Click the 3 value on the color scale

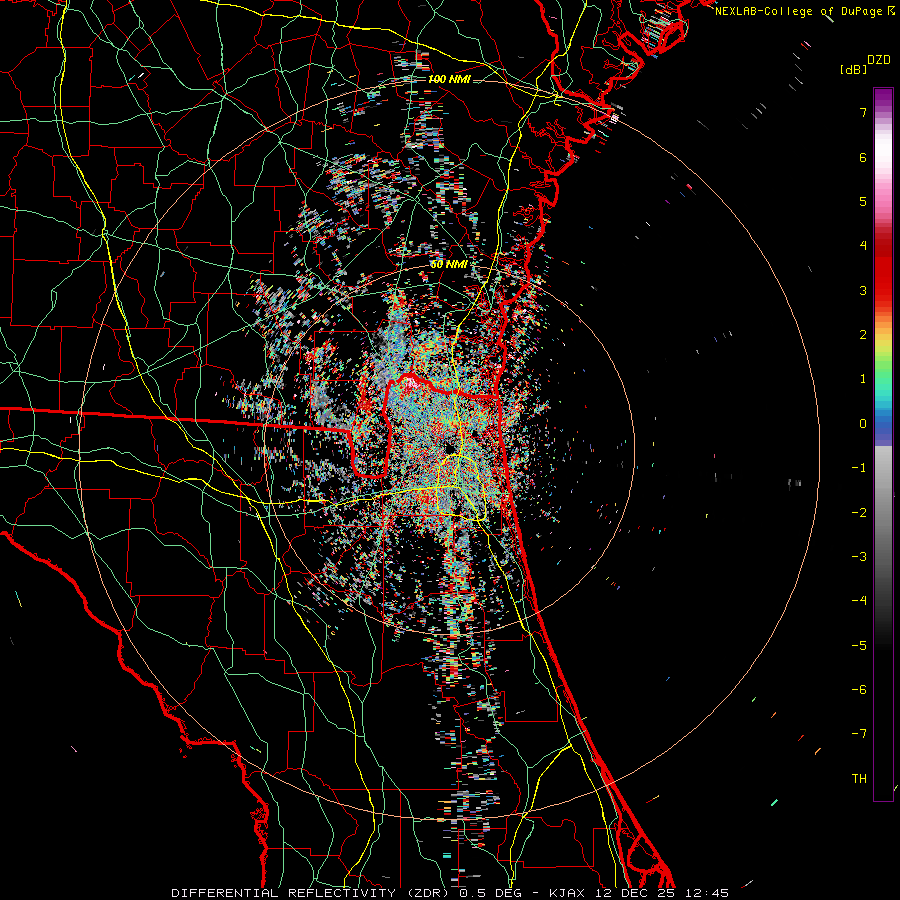pyautogui.click(x=863, y=290)
